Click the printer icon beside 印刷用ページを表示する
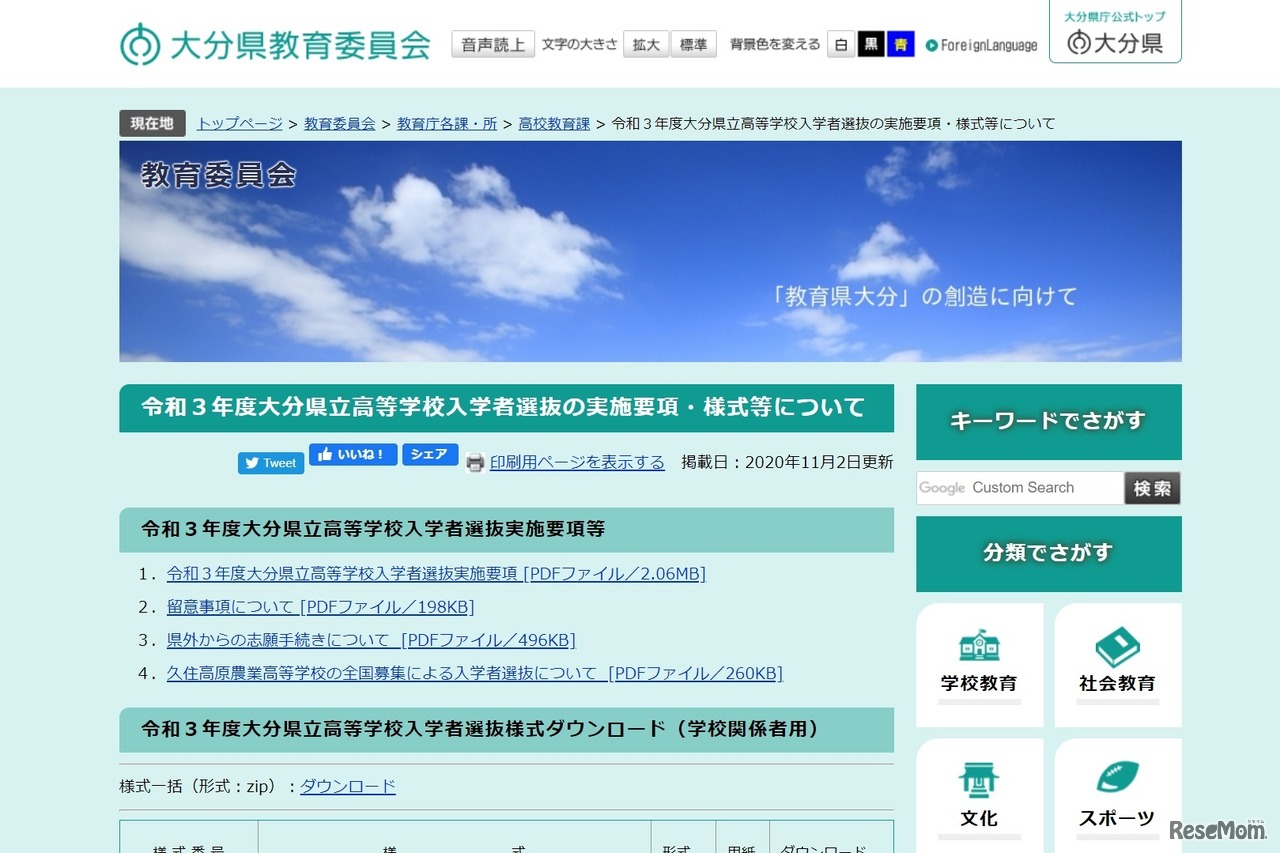The width and height of the screenshot is (1280, 853). click(475, 462)
